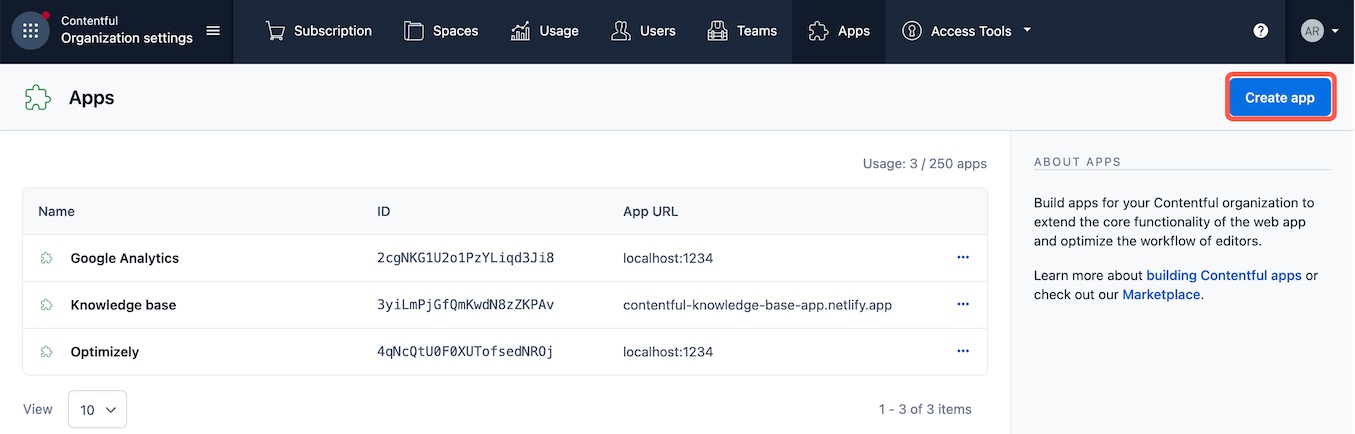The height and width of the screenshot is (434, 1355).
Task: Navigate to the Users tab
Action: click(x=643, y=31)
